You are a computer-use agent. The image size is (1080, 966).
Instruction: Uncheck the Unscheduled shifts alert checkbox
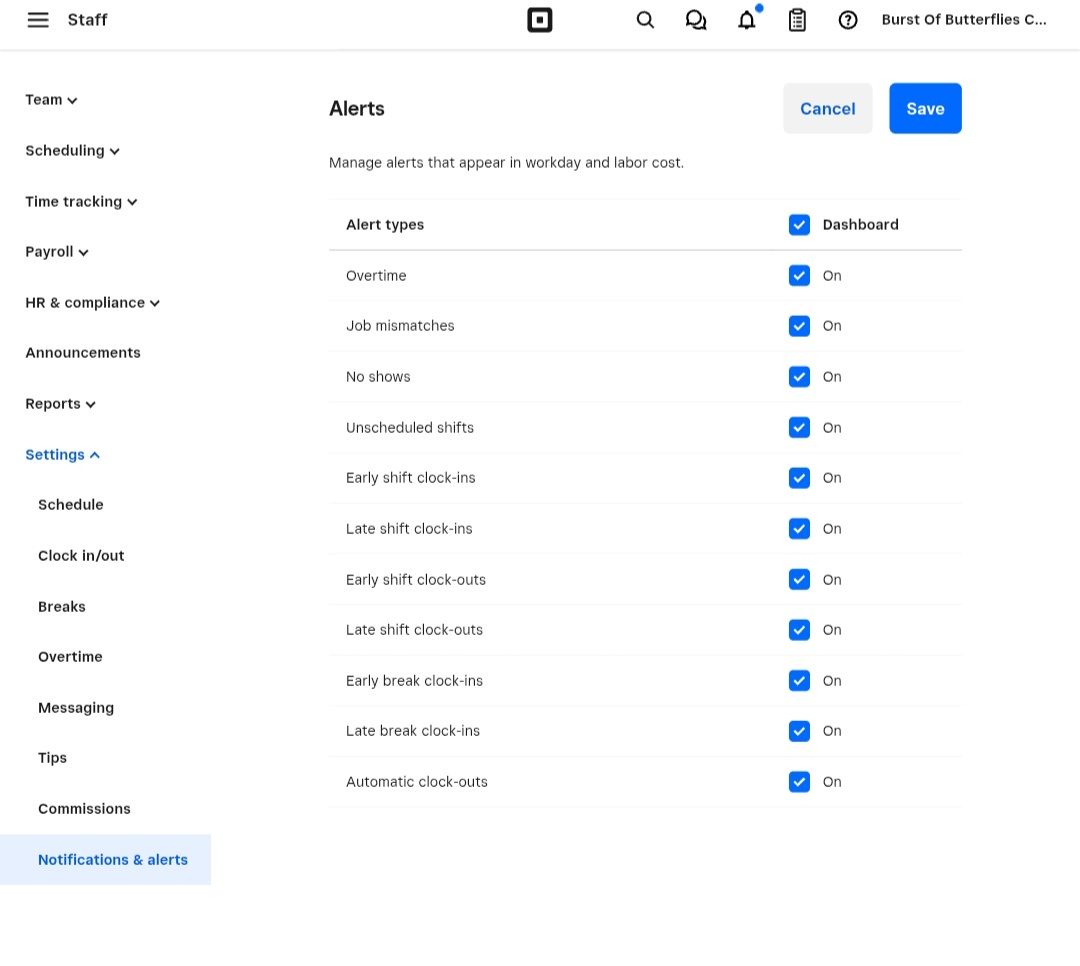(799, 428)
